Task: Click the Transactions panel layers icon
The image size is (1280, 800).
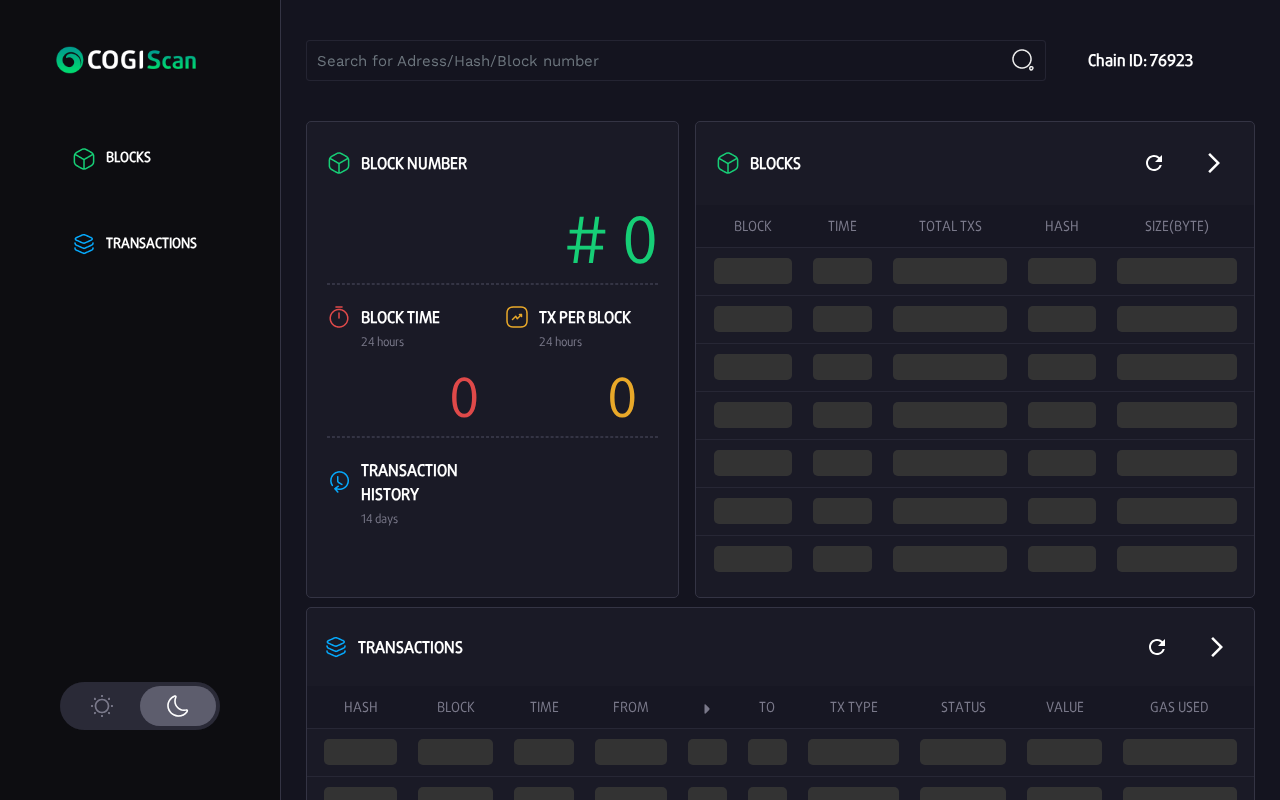Action: [x=336, y=647]
